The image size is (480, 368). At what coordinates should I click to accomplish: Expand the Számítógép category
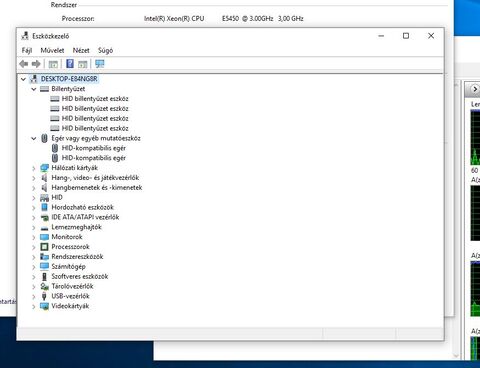click(x=34, y=267)
